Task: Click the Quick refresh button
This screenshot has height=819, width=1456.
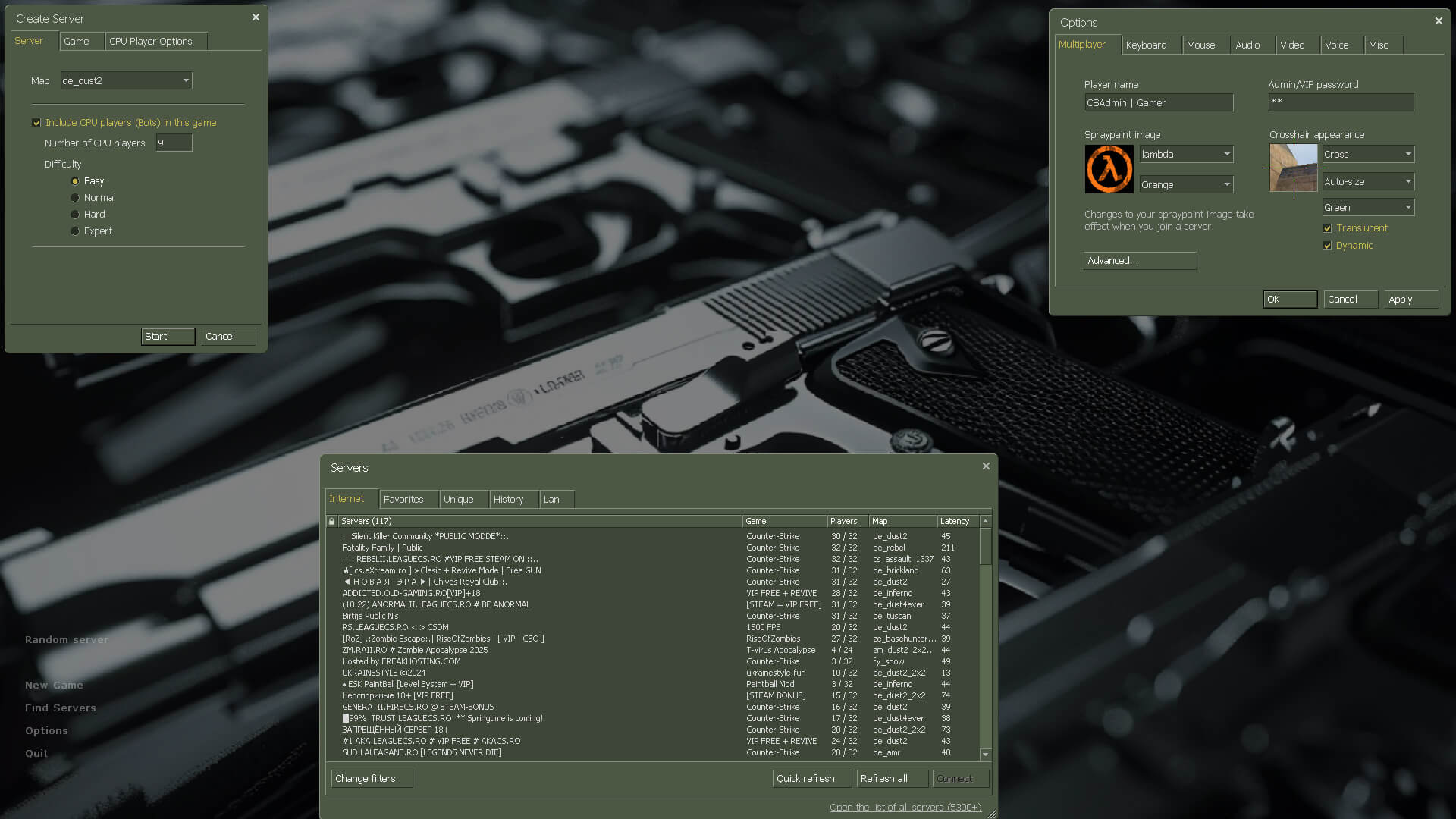Action: (811, 779)
